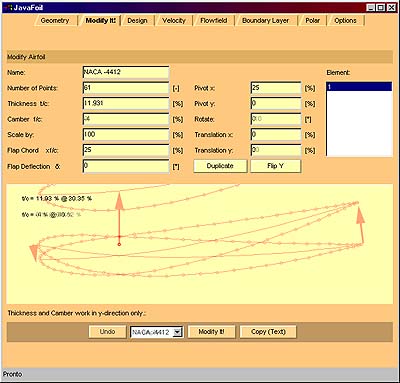Click the Duplicate button
This screenshot has height=383, width=400.
coord(220,166)
